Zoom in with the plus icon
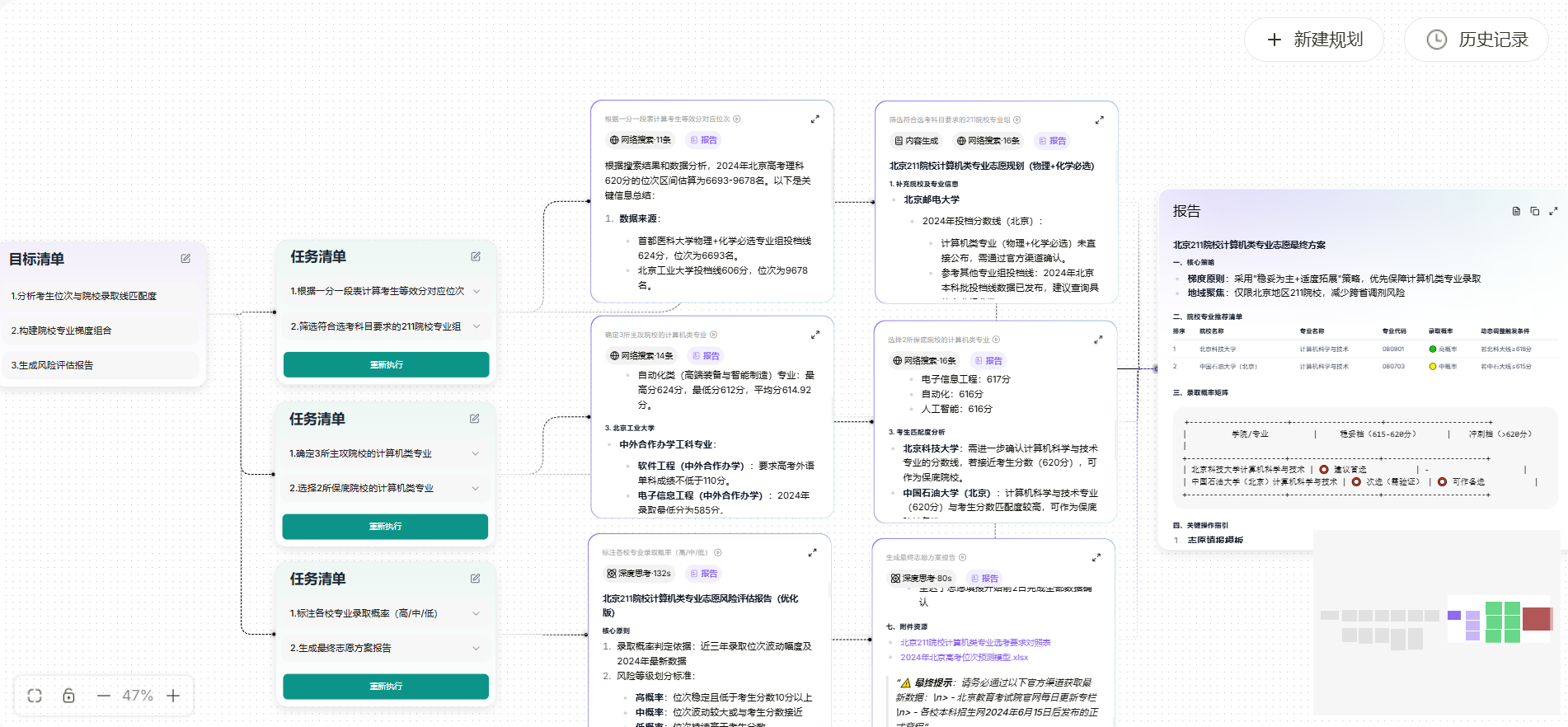Image resolution: width=1568 pixels, height=727 pixels. pos(173,696)
